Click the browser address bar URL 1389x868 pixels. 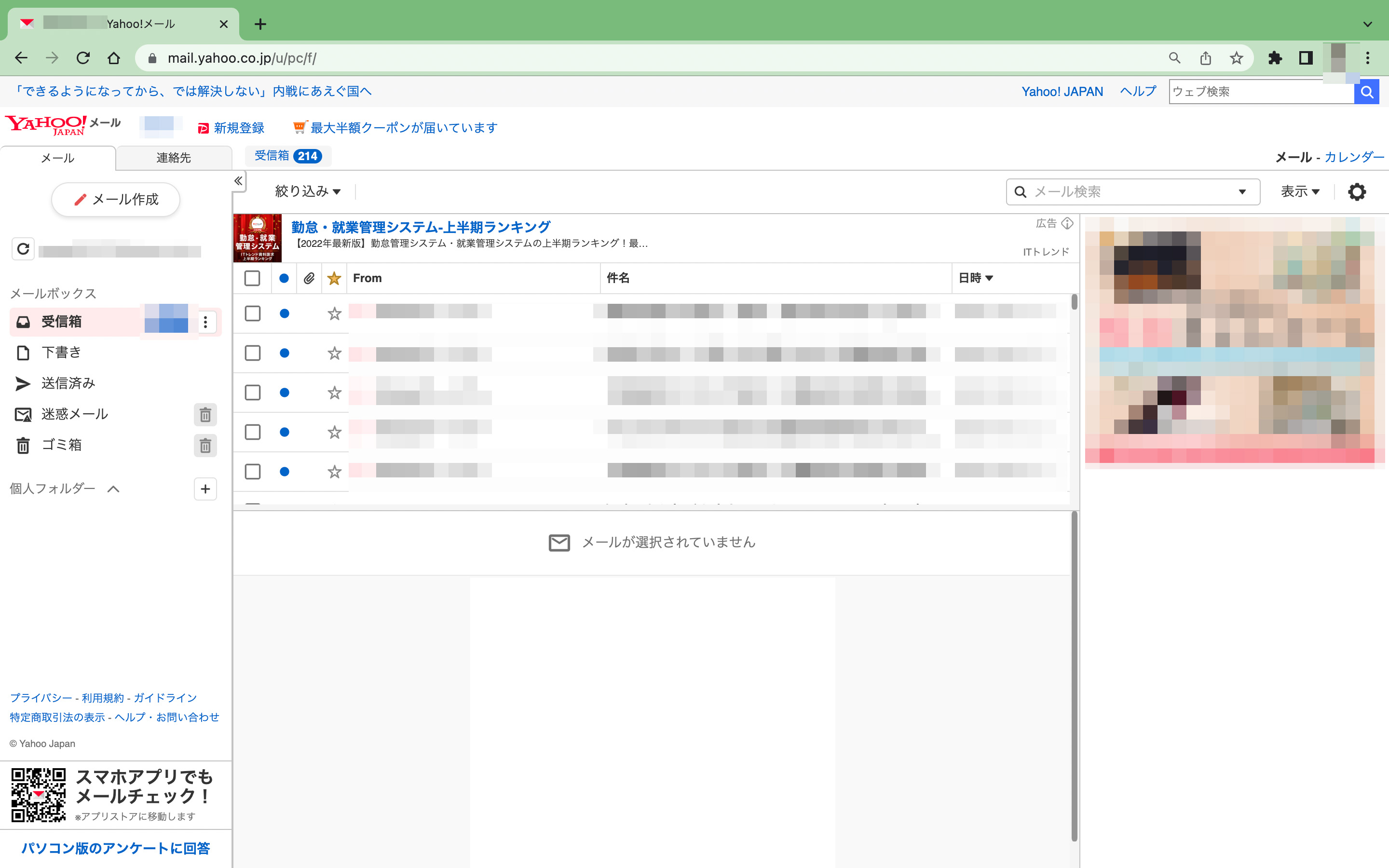242,58
